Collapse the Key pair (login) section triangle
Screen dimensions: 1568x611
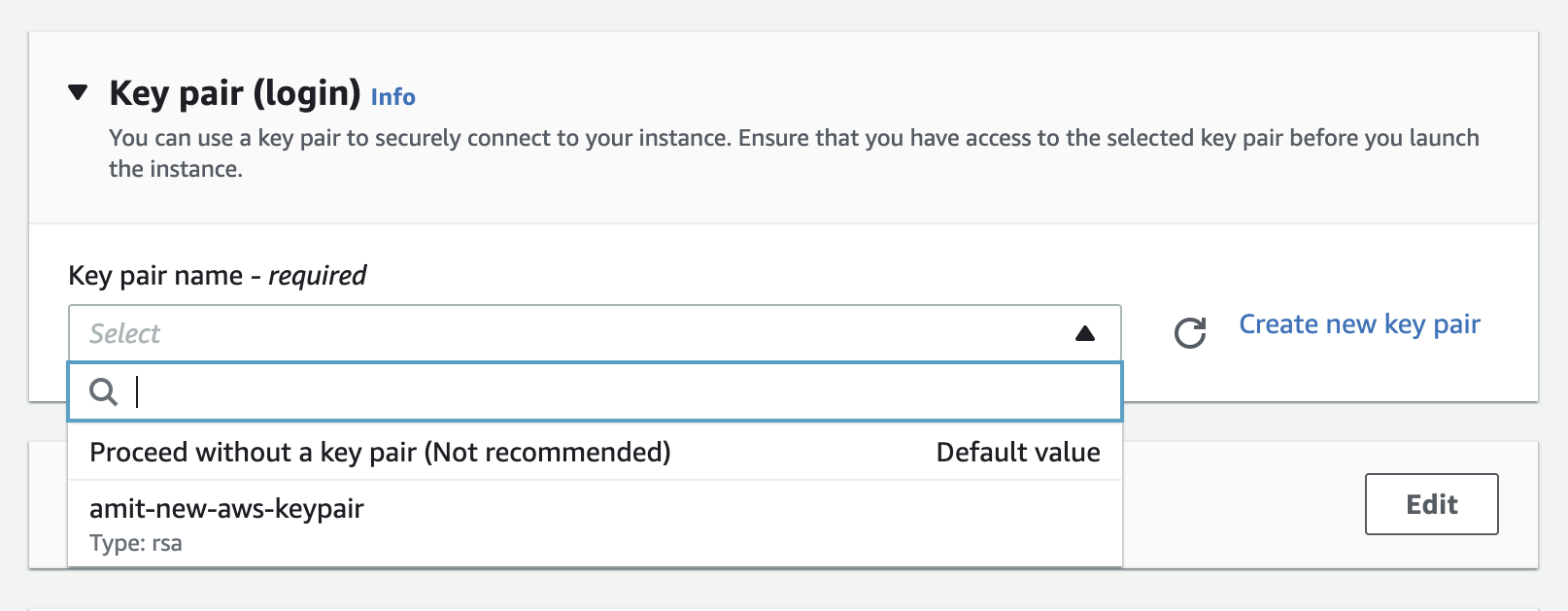77,91
